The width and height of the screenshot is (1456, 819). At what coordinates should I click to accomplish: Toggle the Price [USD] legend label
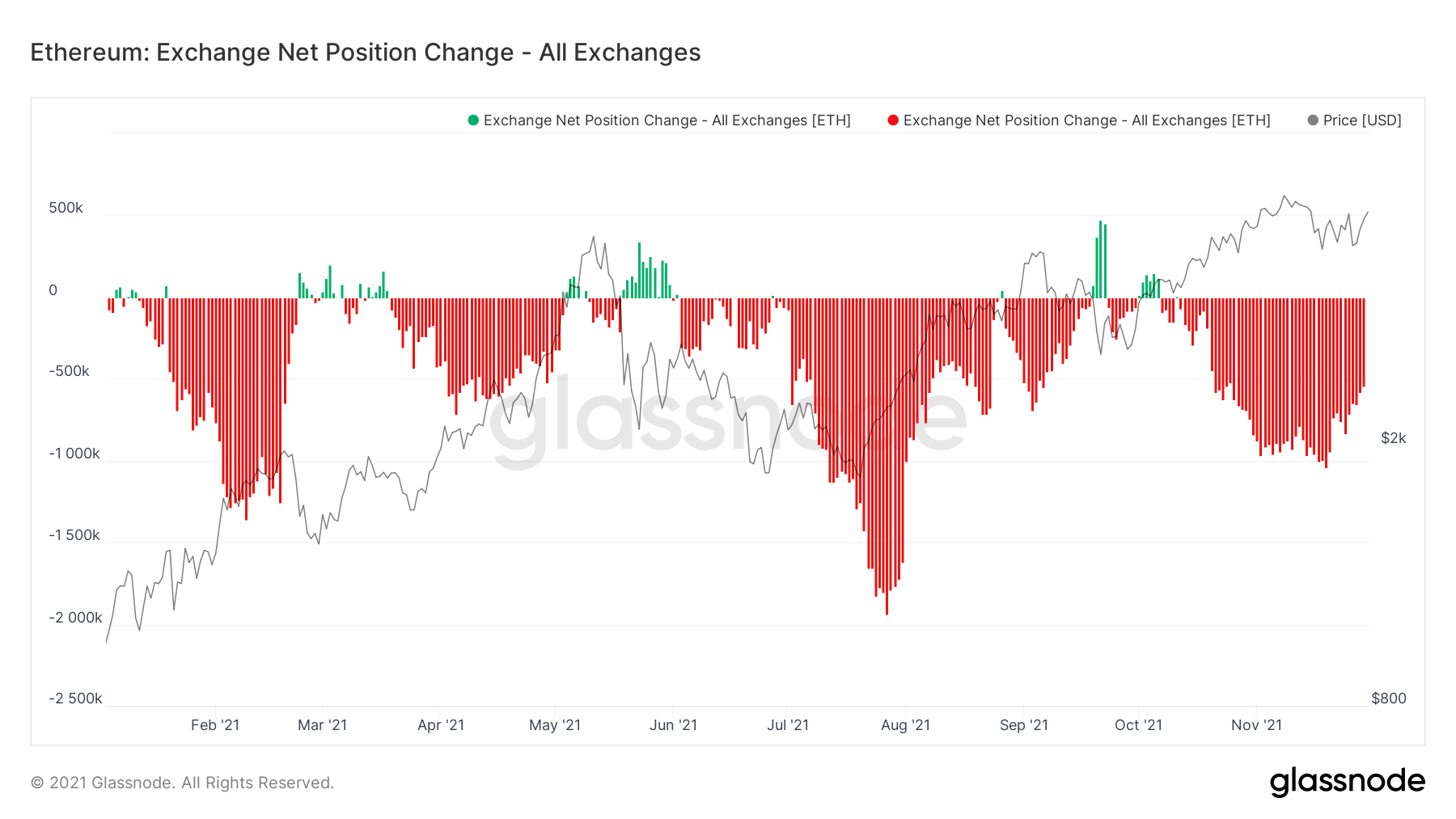1362,120
